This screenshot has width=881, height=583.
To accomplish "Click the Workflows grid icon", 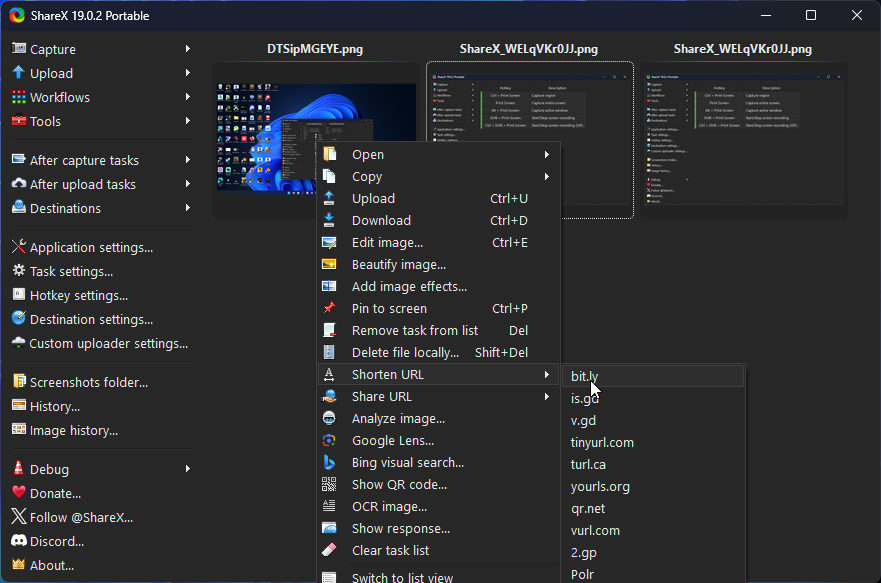I will click(x=18, y=97).
